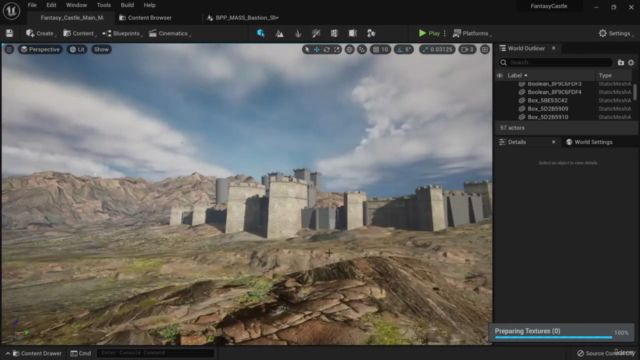Open the Settings dropdown
The height and width of the screenshot is (360, 640).
point(616,33)
